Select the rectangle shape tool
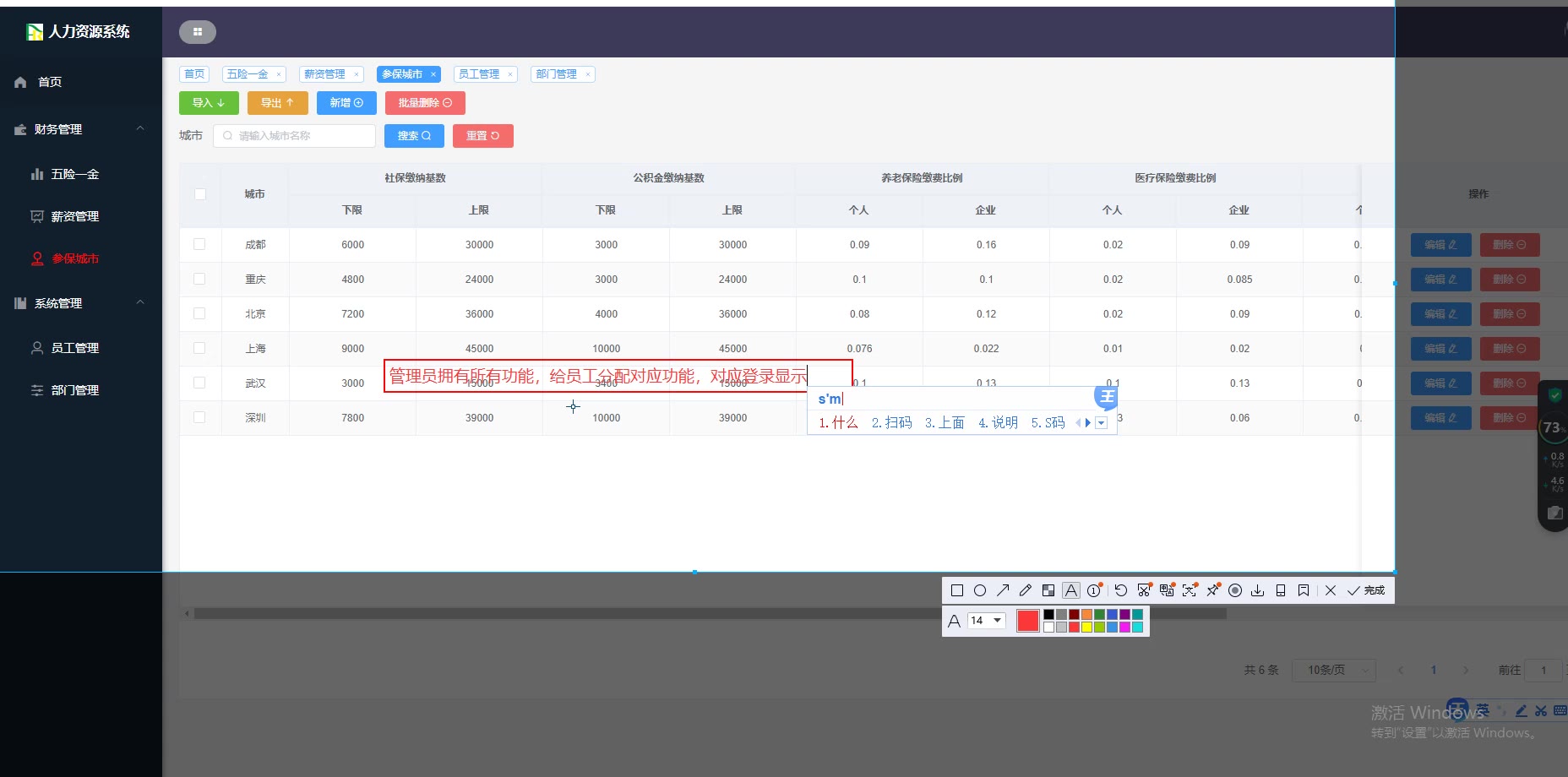Image resolution: width=1568 pixels, height=777 pixels. point(957,590)
